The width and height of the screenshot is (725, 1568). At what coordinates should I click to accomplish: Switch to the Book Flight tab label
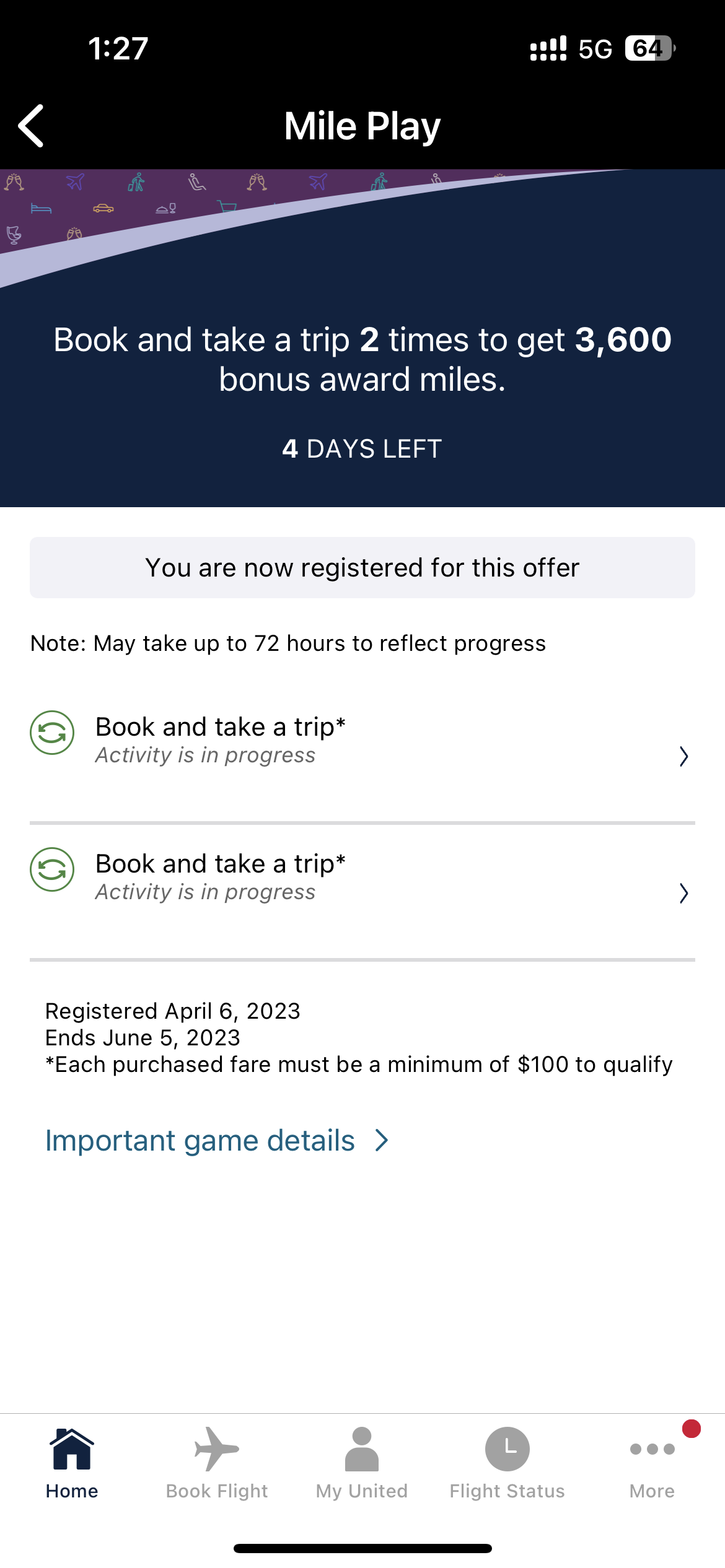[x=216, y=1491]
